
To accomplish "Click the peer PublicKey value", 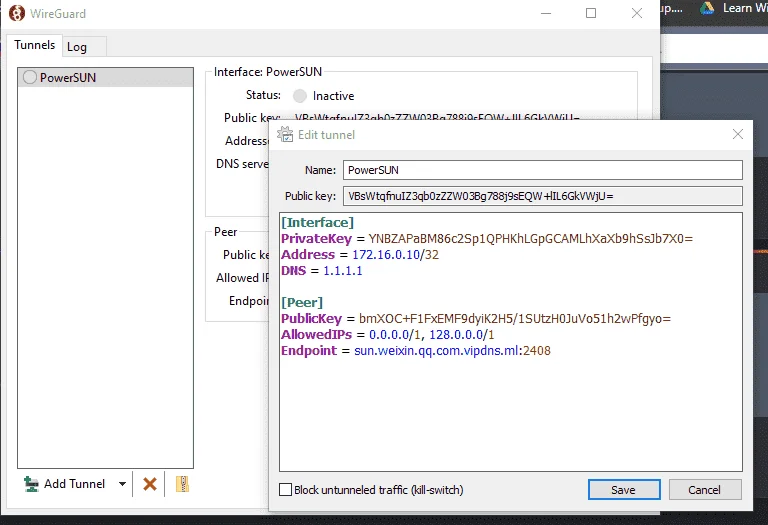I will [x=515, y=319].
